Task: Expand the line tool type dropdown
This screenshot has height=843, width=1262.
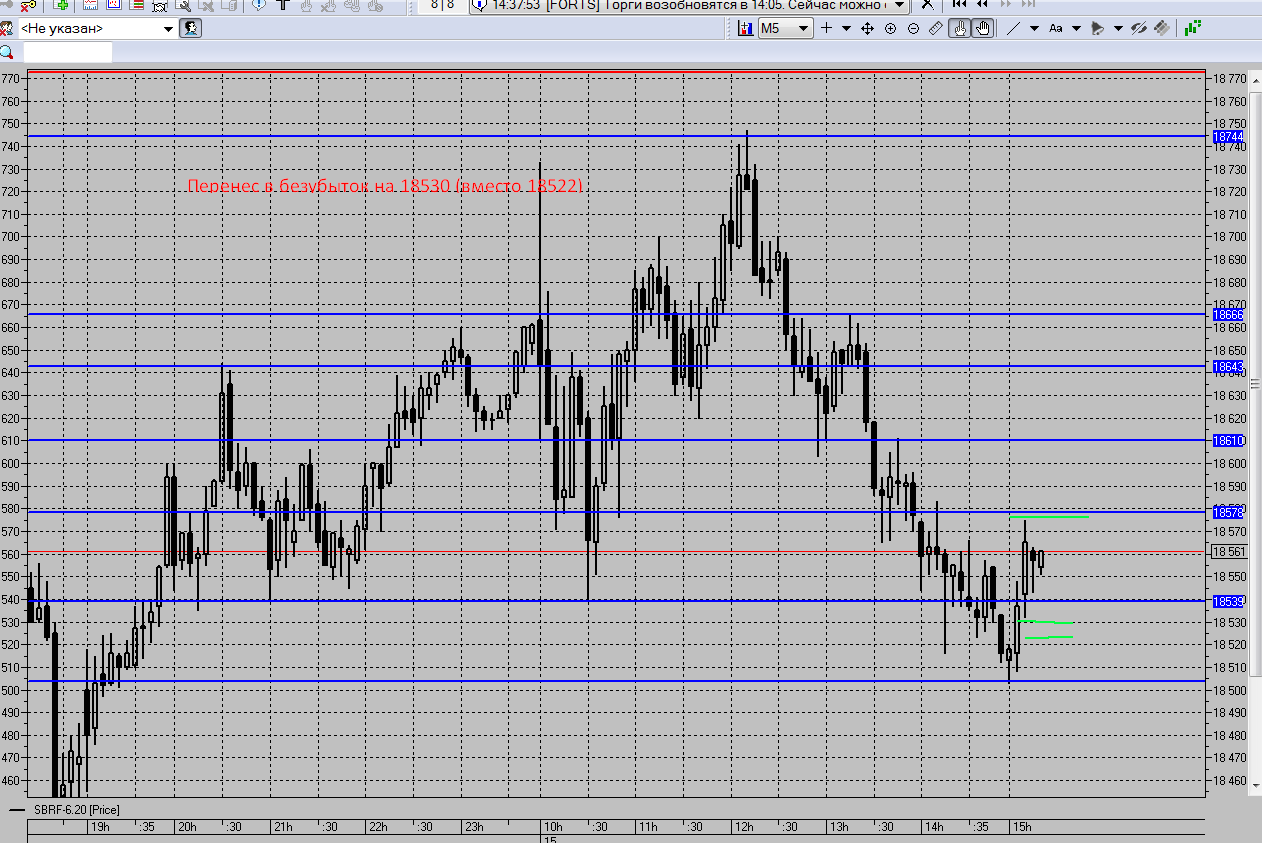Action: [1033, 28]
